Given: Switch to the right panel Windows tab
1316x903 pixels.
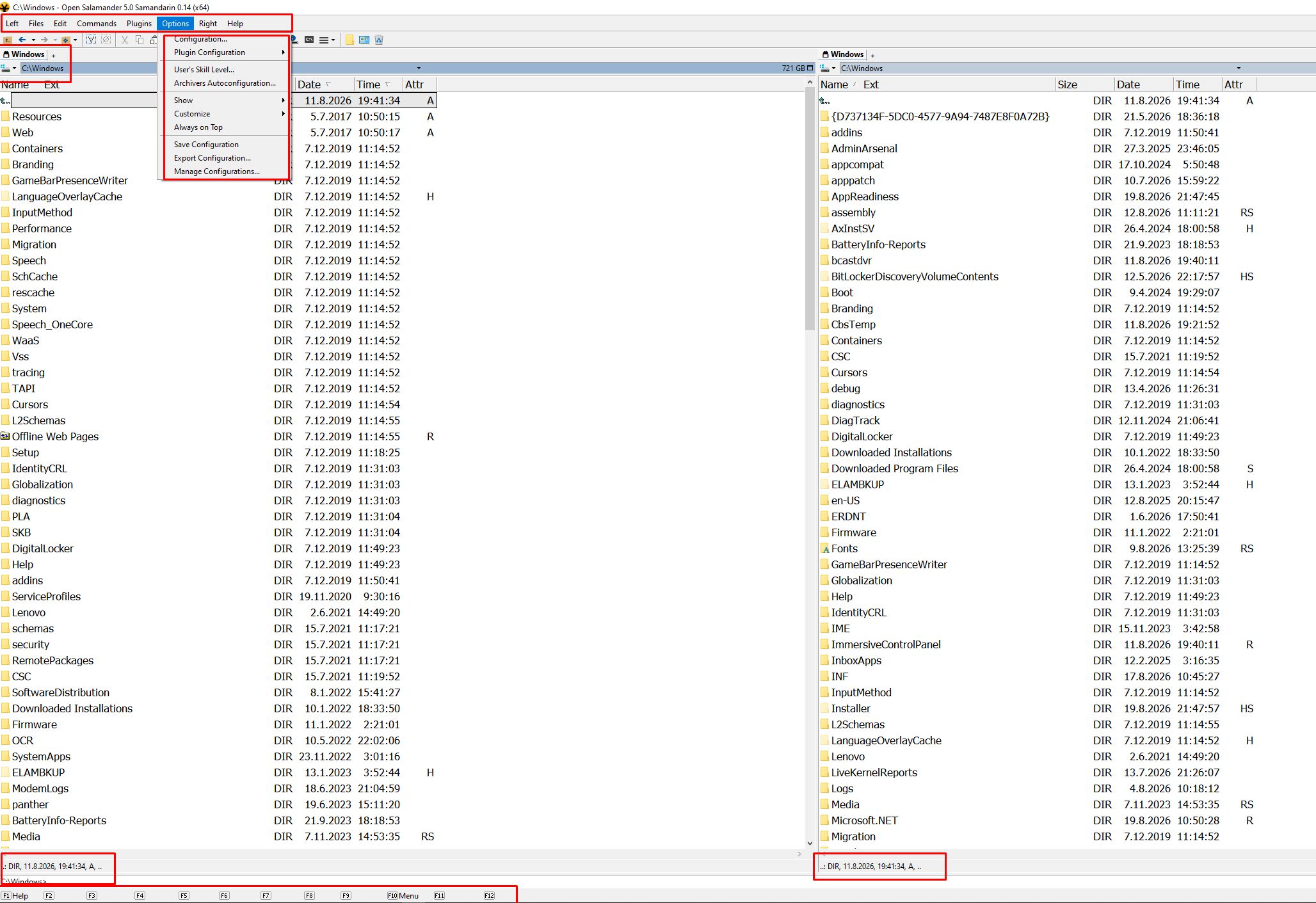Looking at the screenshot, I should [844, 54].
